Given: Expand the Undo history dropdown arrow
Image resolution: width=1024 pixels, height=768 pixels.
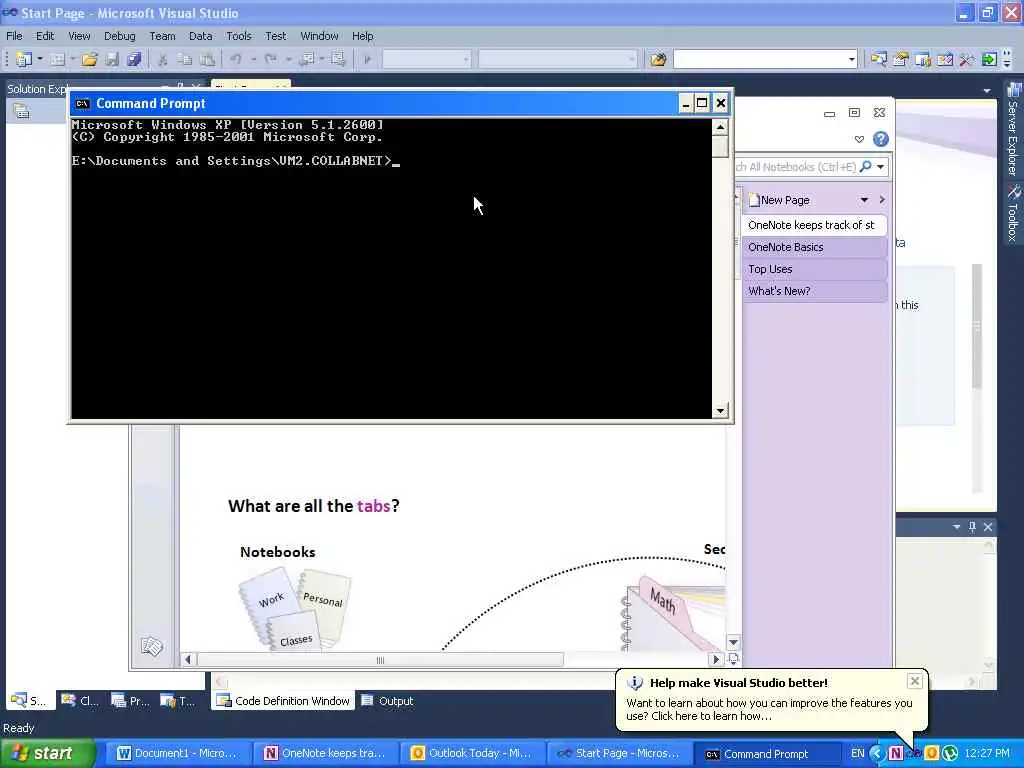Looking at the screenshot, I should [x=253, y=59].
